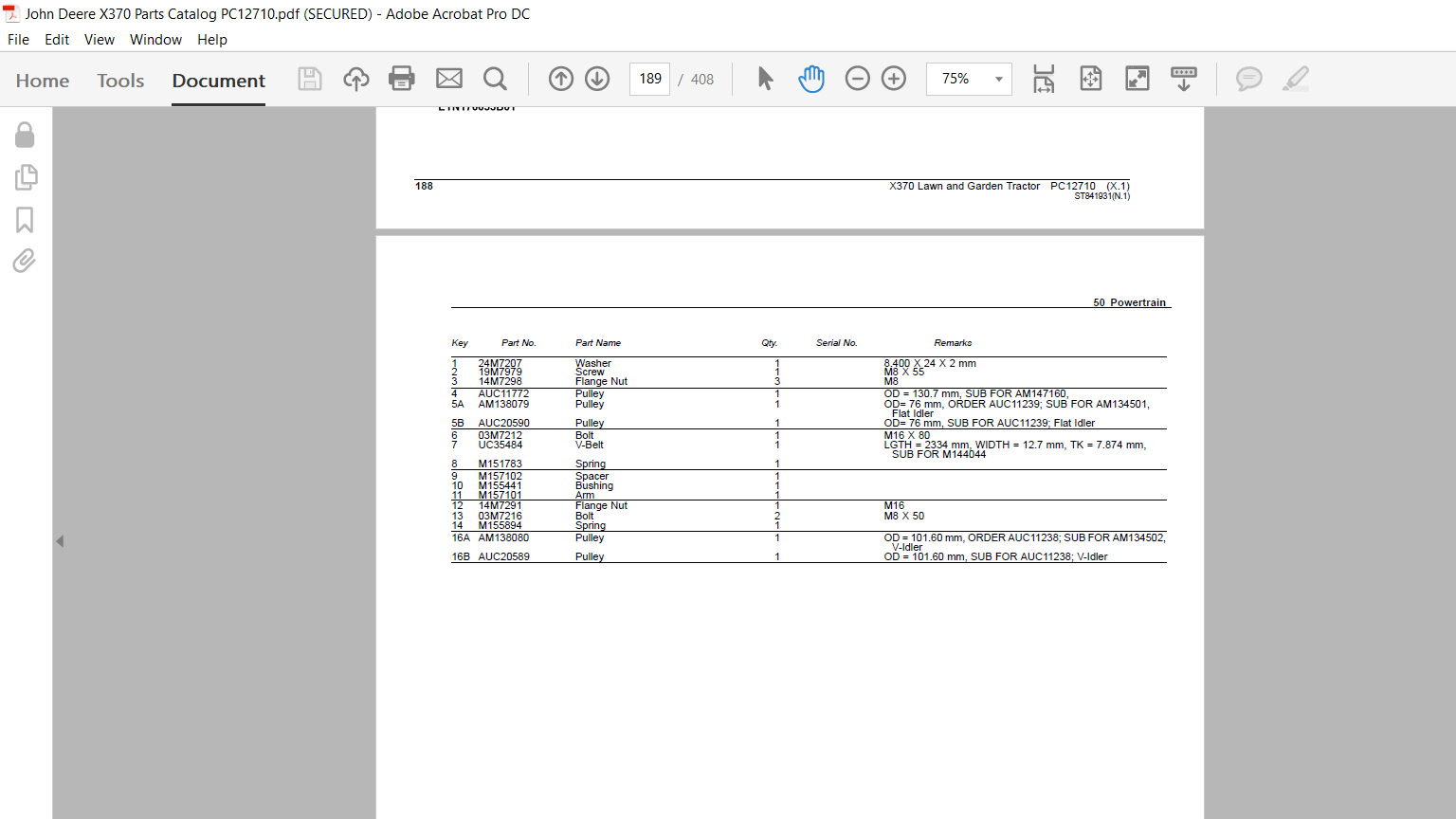
Task: Click the Arm part name
Action: pyautogui.click(x=585, y=495)
